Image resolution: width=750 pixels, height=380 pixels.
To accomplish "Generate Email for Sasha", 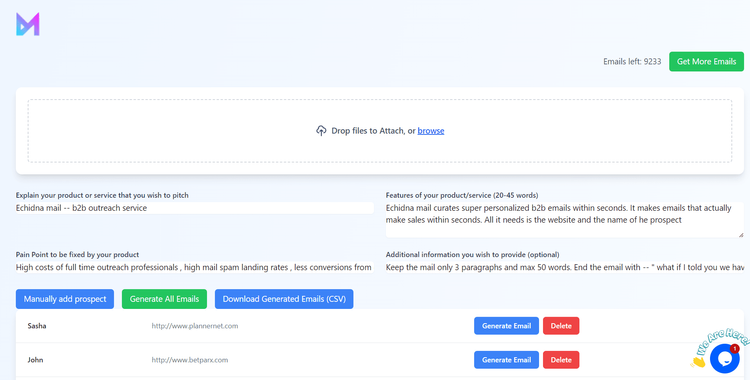I will [x=506, y=326].
